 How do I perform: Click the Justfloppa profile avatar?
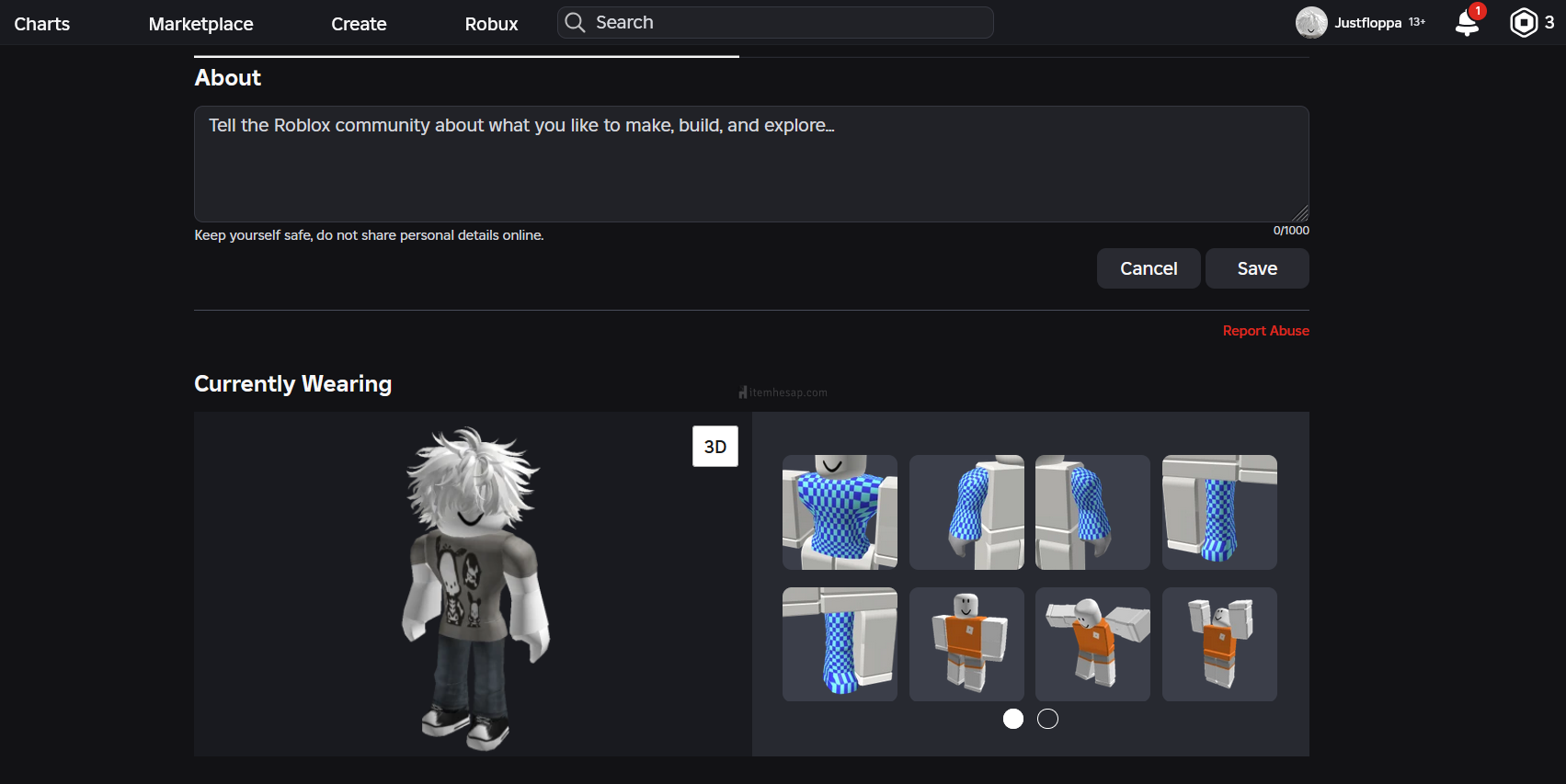pos(1310,23)
